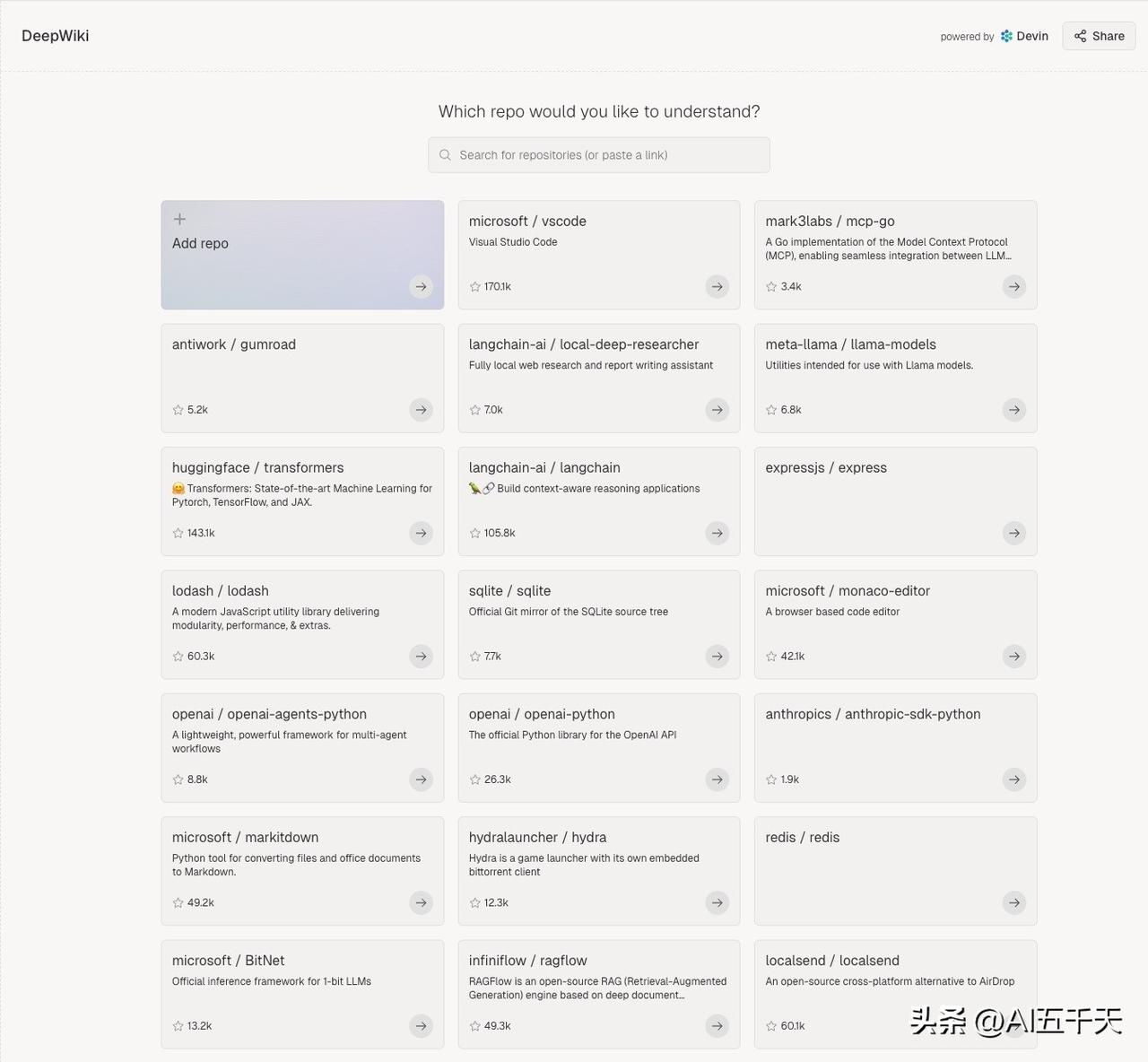This screenshot has height=1062, width=1148.
Task: Click the Devin logo icon
Action: click(1006, 36)
